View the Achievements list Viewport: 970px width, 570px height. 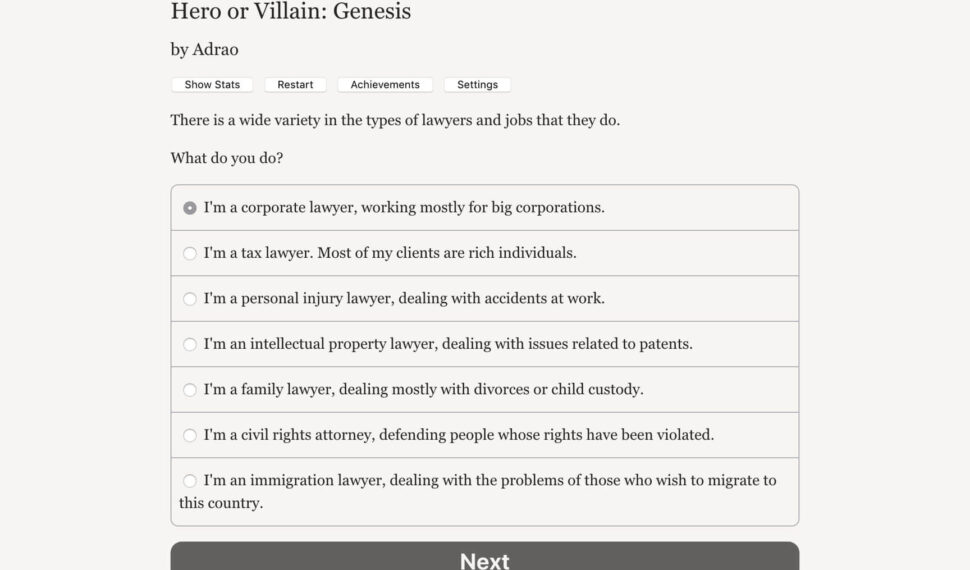click(x=385, y=85)
